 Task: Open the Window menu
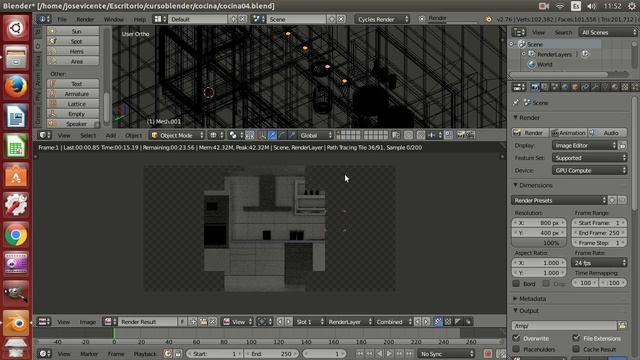point(113,19)
